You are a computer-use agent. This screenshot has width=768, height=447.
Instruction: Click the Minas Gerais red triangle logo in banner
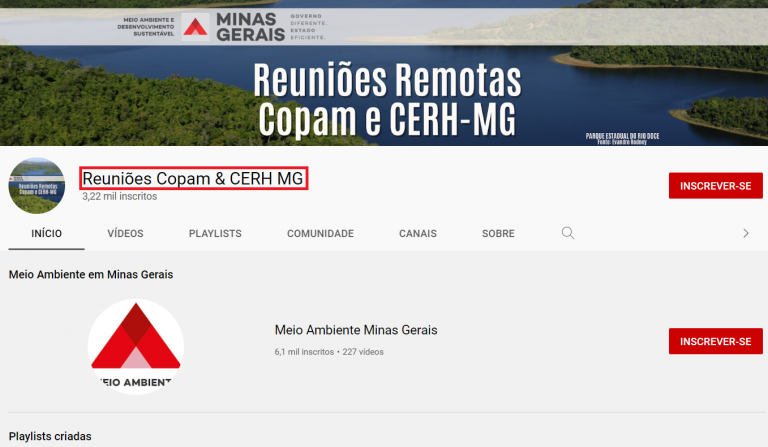click(196, 26)
